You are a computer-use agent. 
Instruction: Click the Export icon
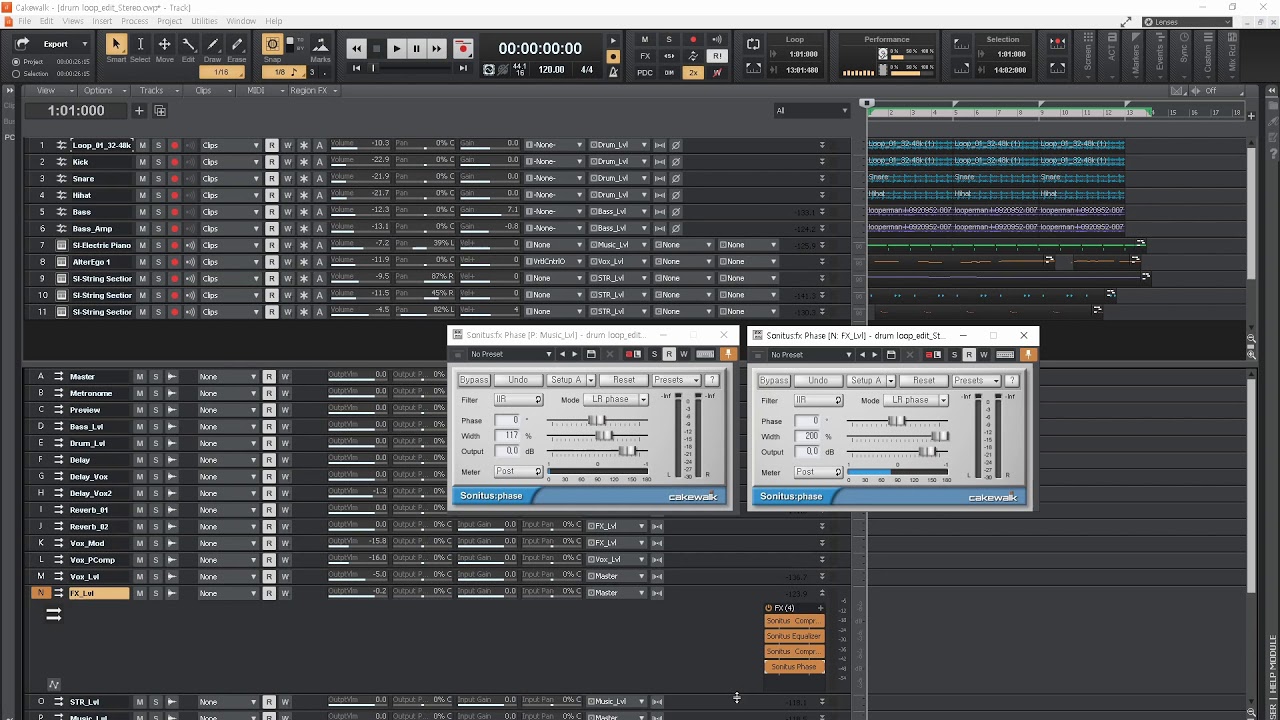tap(23, 44)
